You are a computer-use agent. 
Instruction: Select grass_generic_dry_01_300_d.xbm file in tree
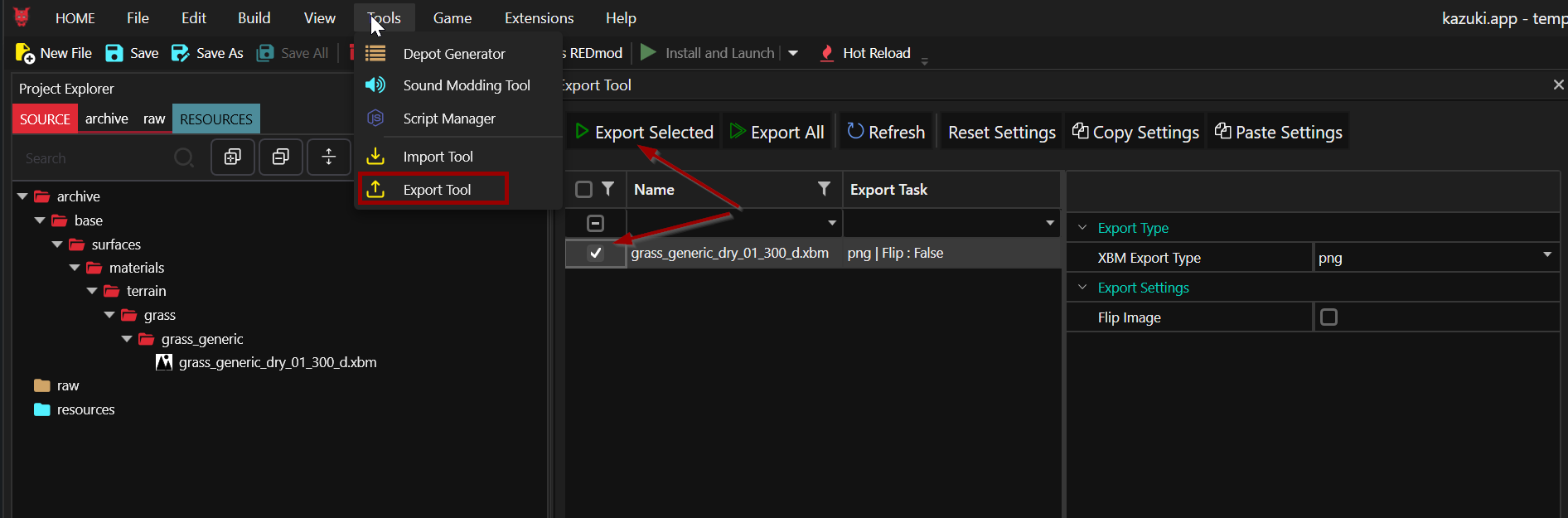click(x=277, y=362)
